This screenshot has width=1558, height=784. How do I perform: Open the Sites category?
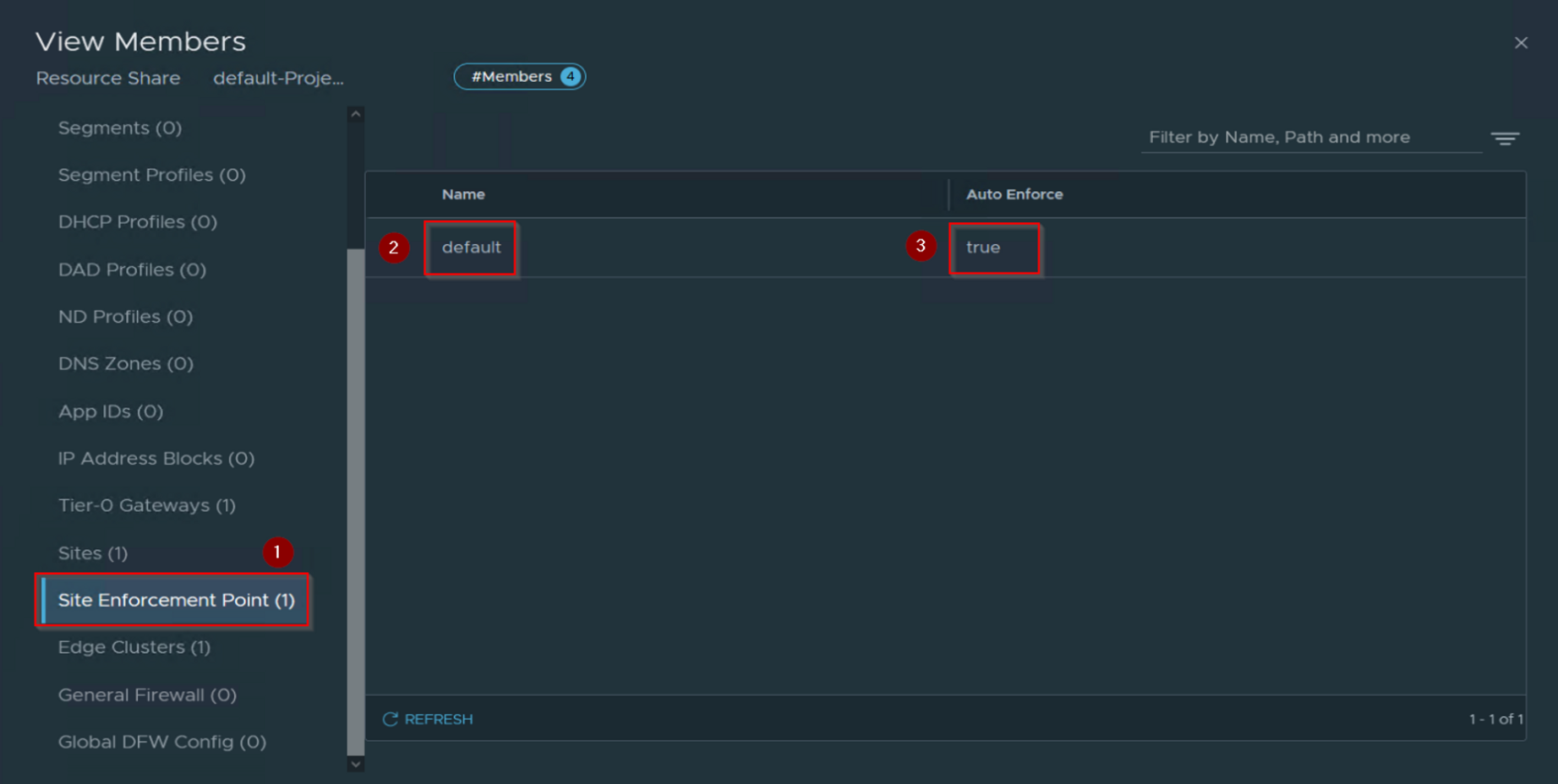point(93,553)
